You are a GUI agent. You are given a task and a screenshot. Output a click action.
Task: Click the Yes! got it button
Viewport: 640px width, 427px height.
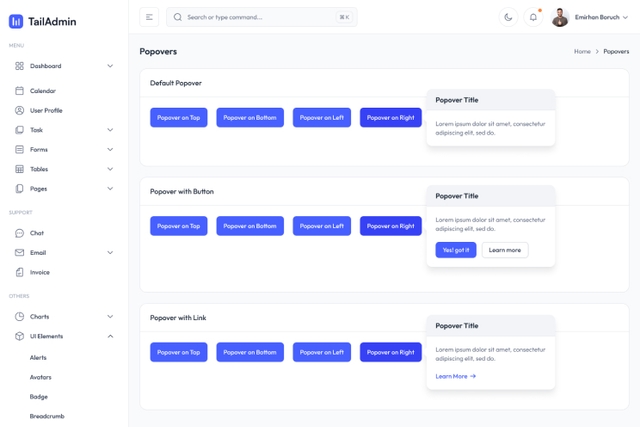point(456,250)
